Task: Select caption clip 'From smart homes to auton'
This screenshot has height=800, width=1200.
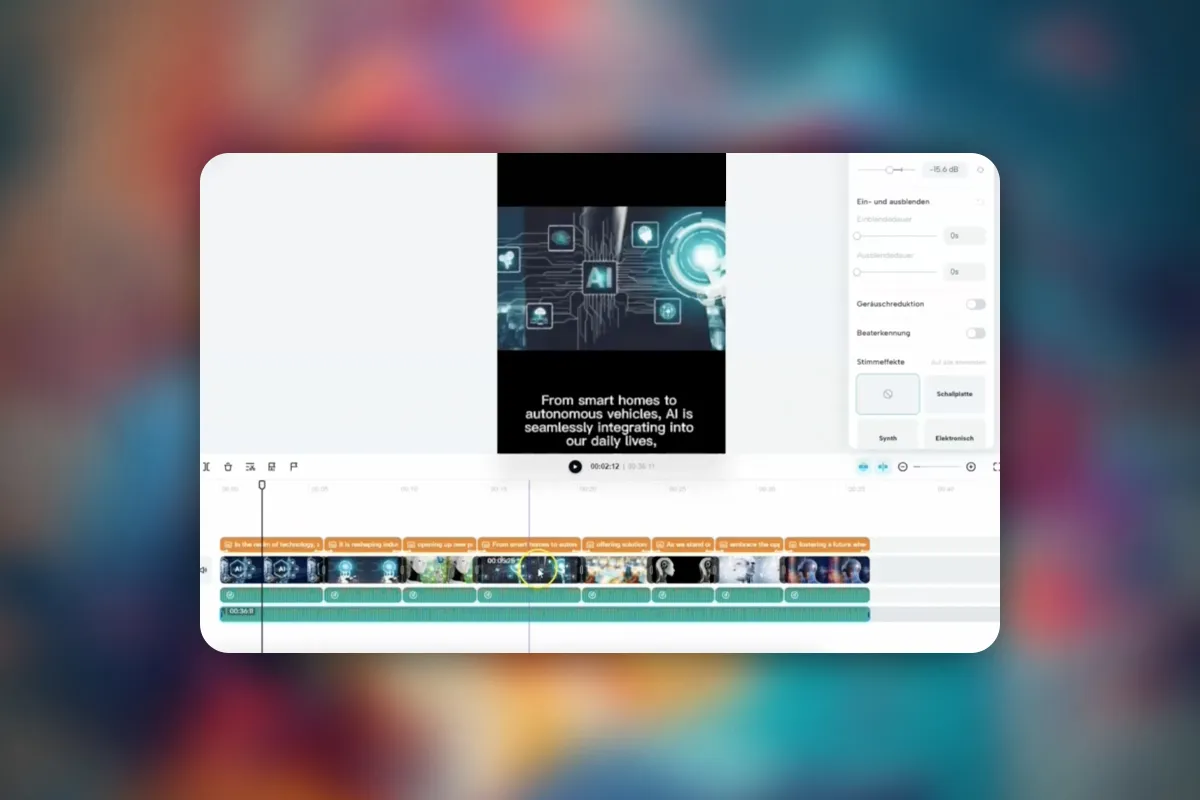Action: (529, 545)
